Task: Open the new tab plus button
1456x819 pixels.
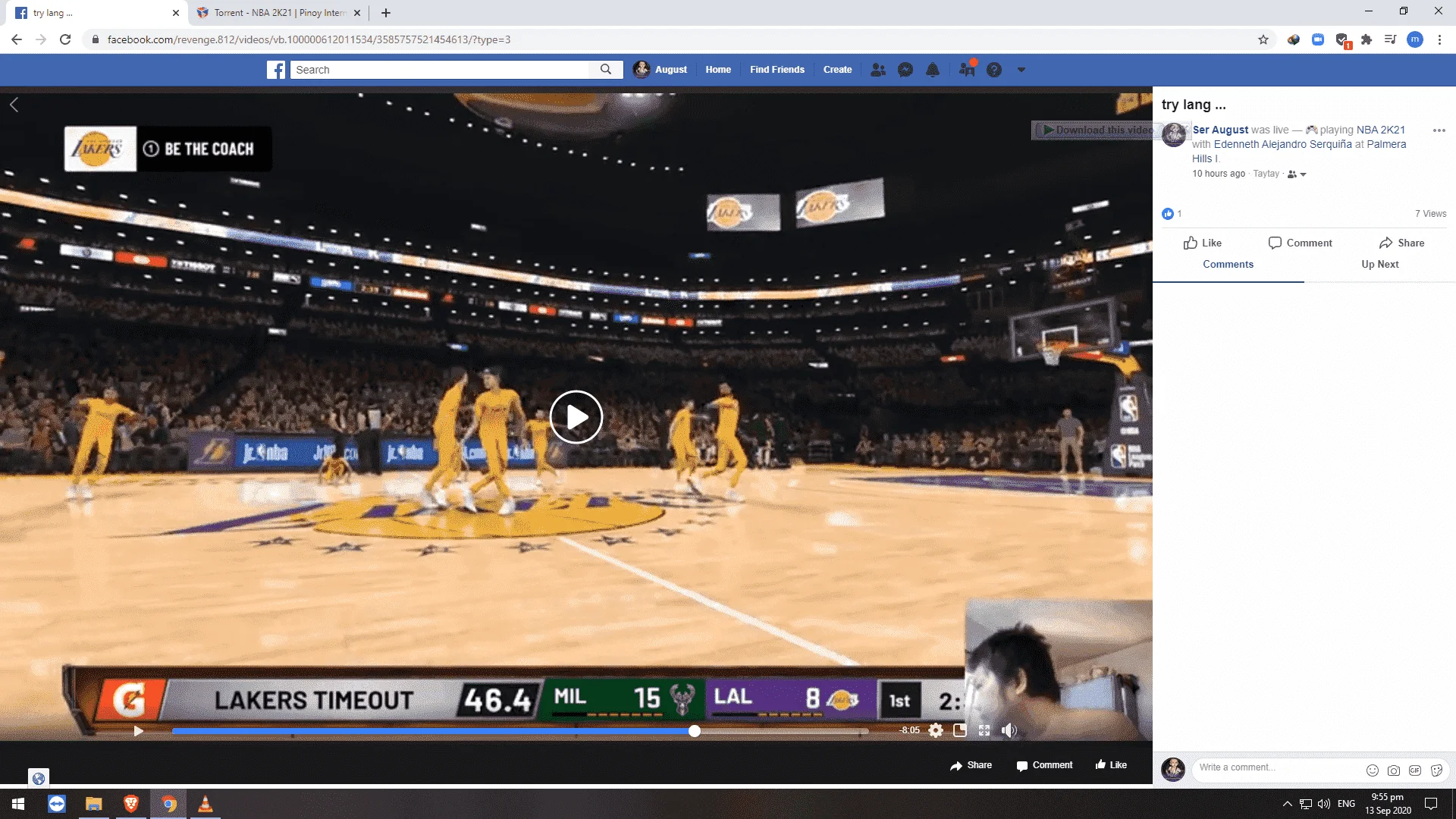Action: coord(386,13)
